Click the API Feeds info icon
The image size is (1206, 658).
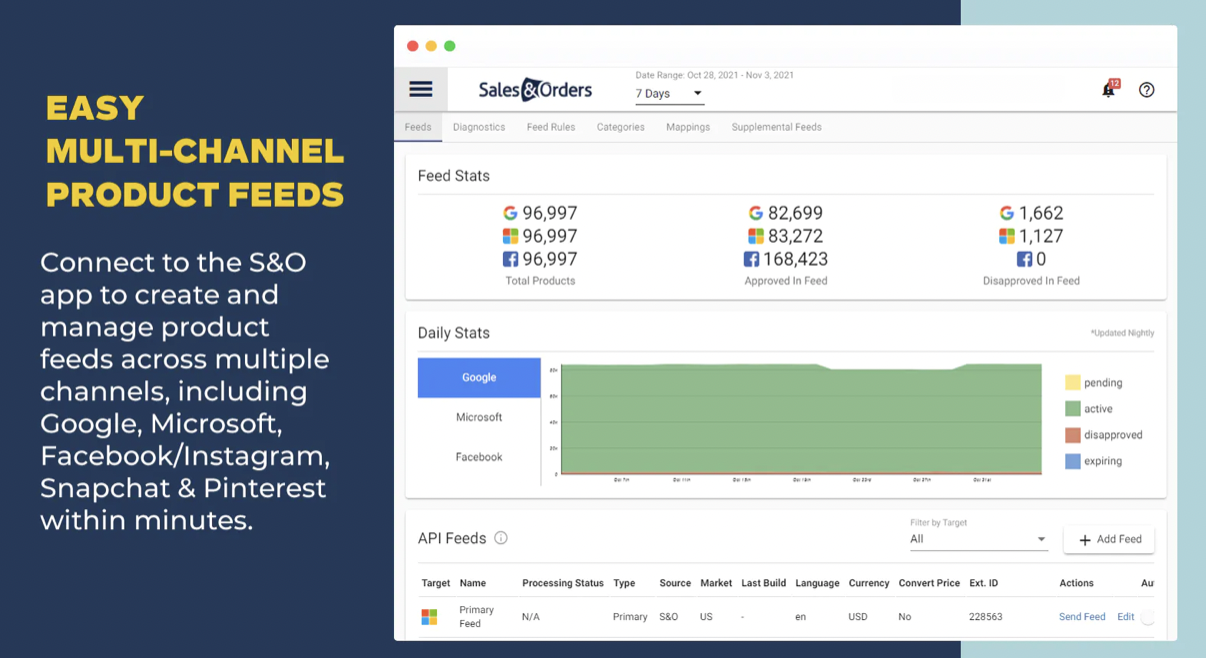[x=501, y=538]
